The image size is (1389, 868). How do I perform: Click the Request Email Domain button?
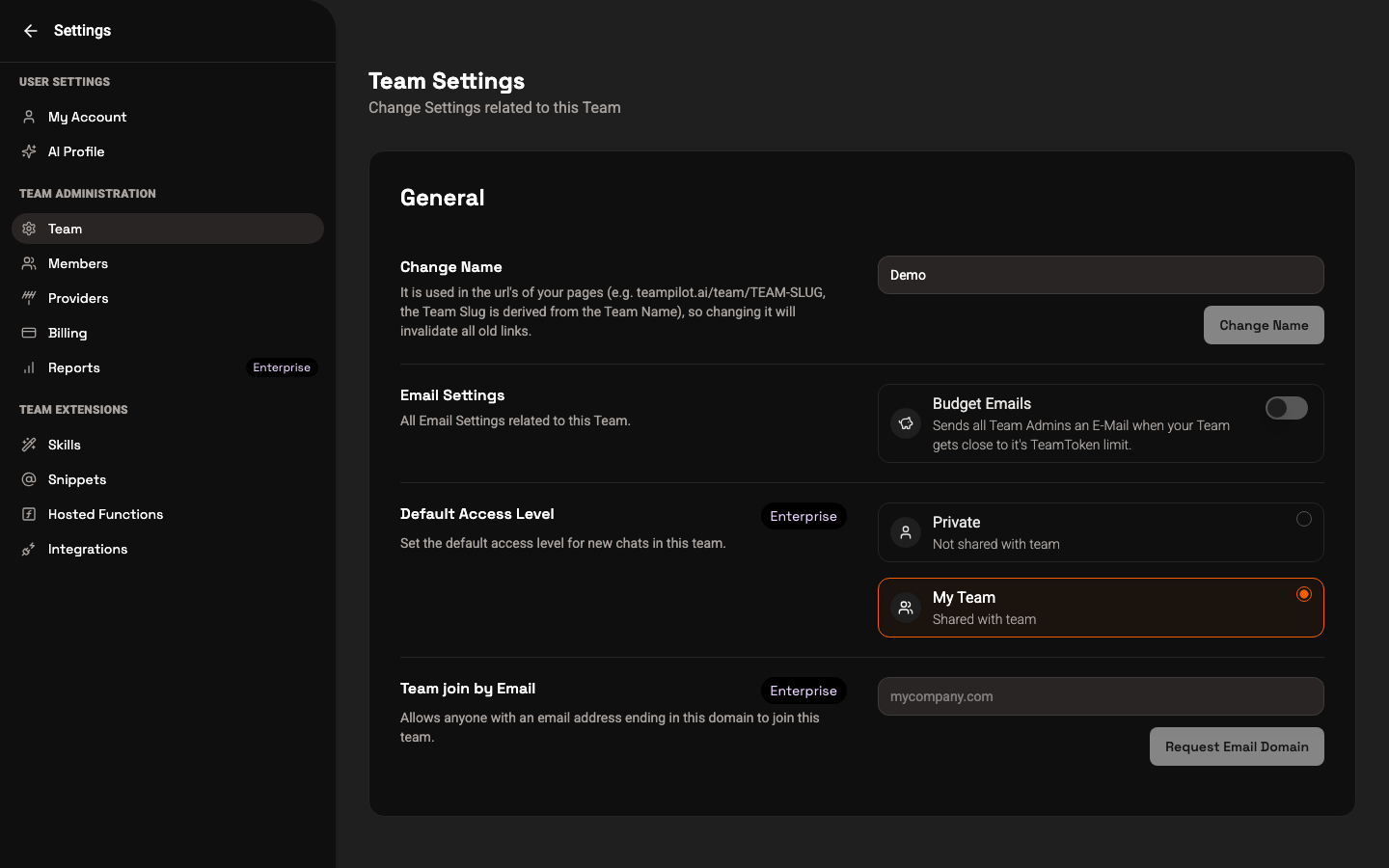(x=1237, y=746)
